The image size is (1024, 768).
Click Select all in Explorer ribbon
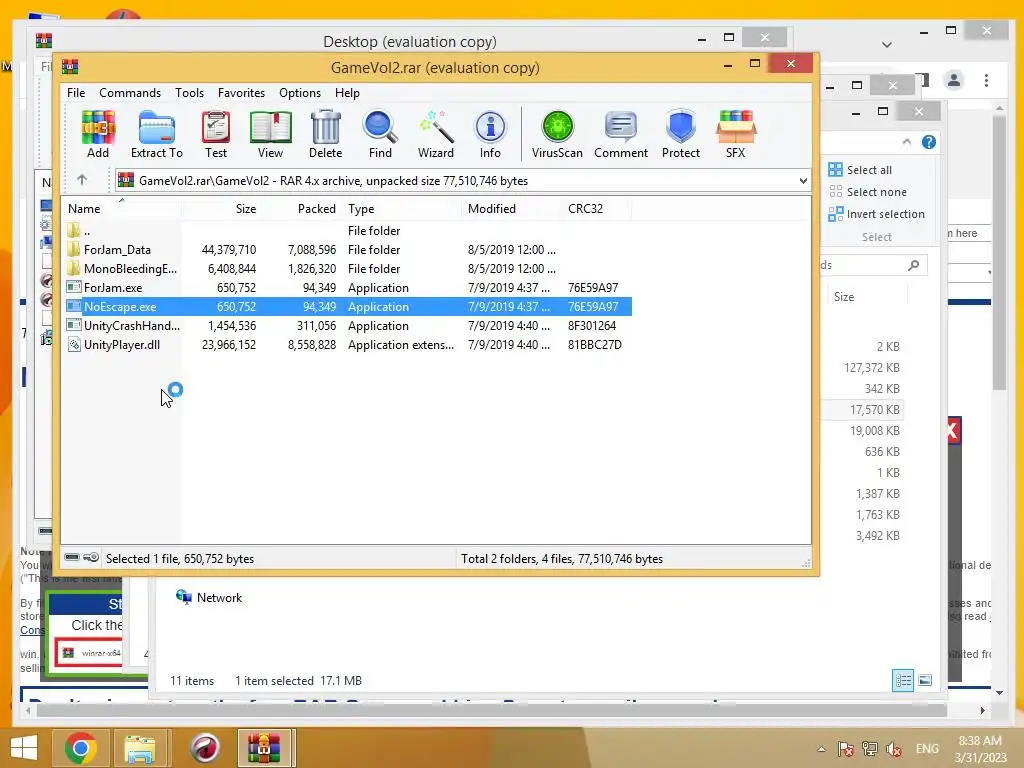coord(860,170)
